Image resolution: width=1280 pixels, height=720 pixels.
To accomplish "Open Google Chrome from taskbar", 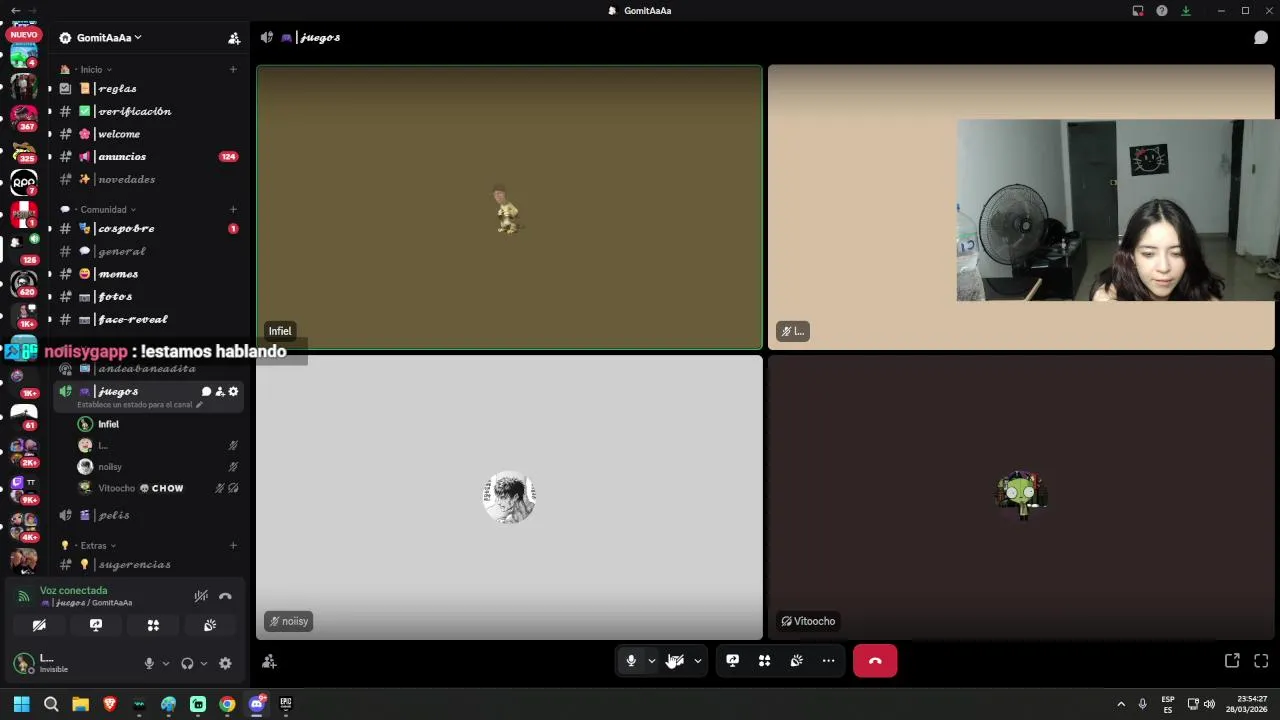I will click(227, 704).
